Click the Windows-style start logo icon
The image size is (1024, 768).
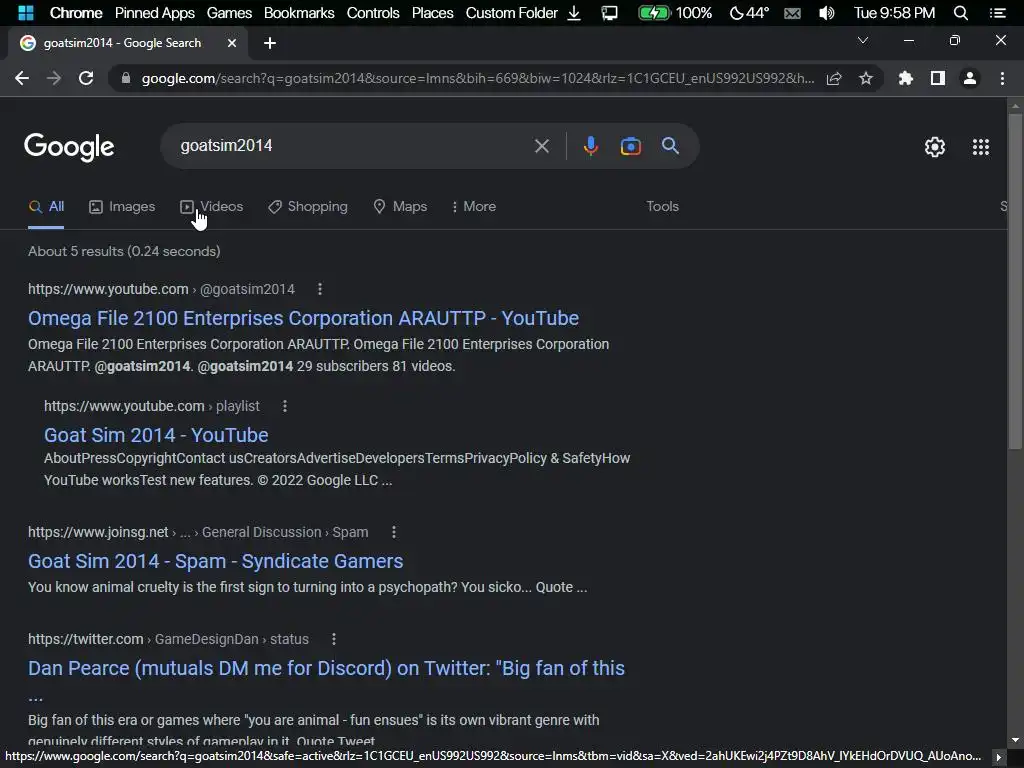pos(25,12)
